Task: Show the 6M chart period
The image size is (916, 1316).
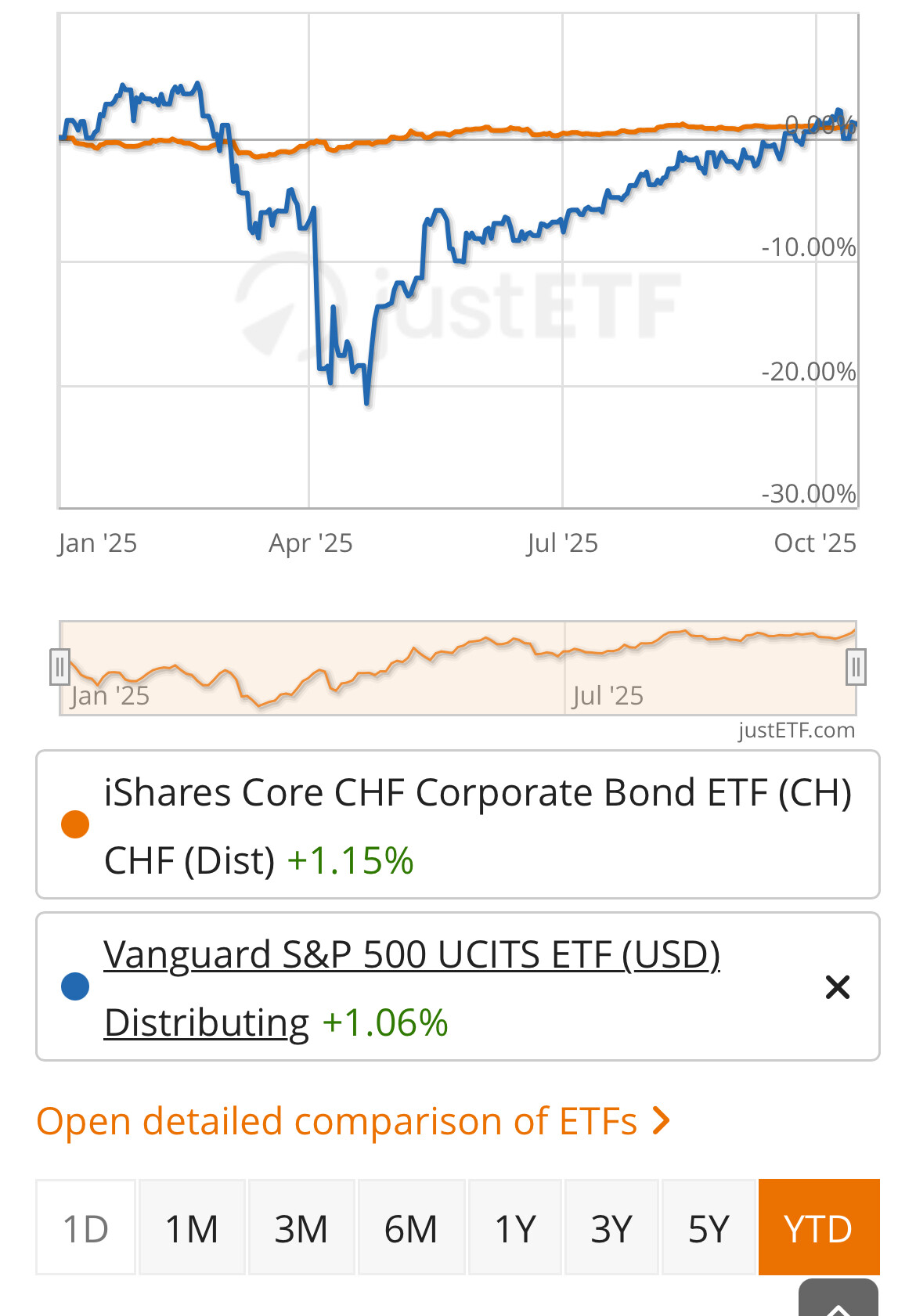Action: coord(411,1228)
